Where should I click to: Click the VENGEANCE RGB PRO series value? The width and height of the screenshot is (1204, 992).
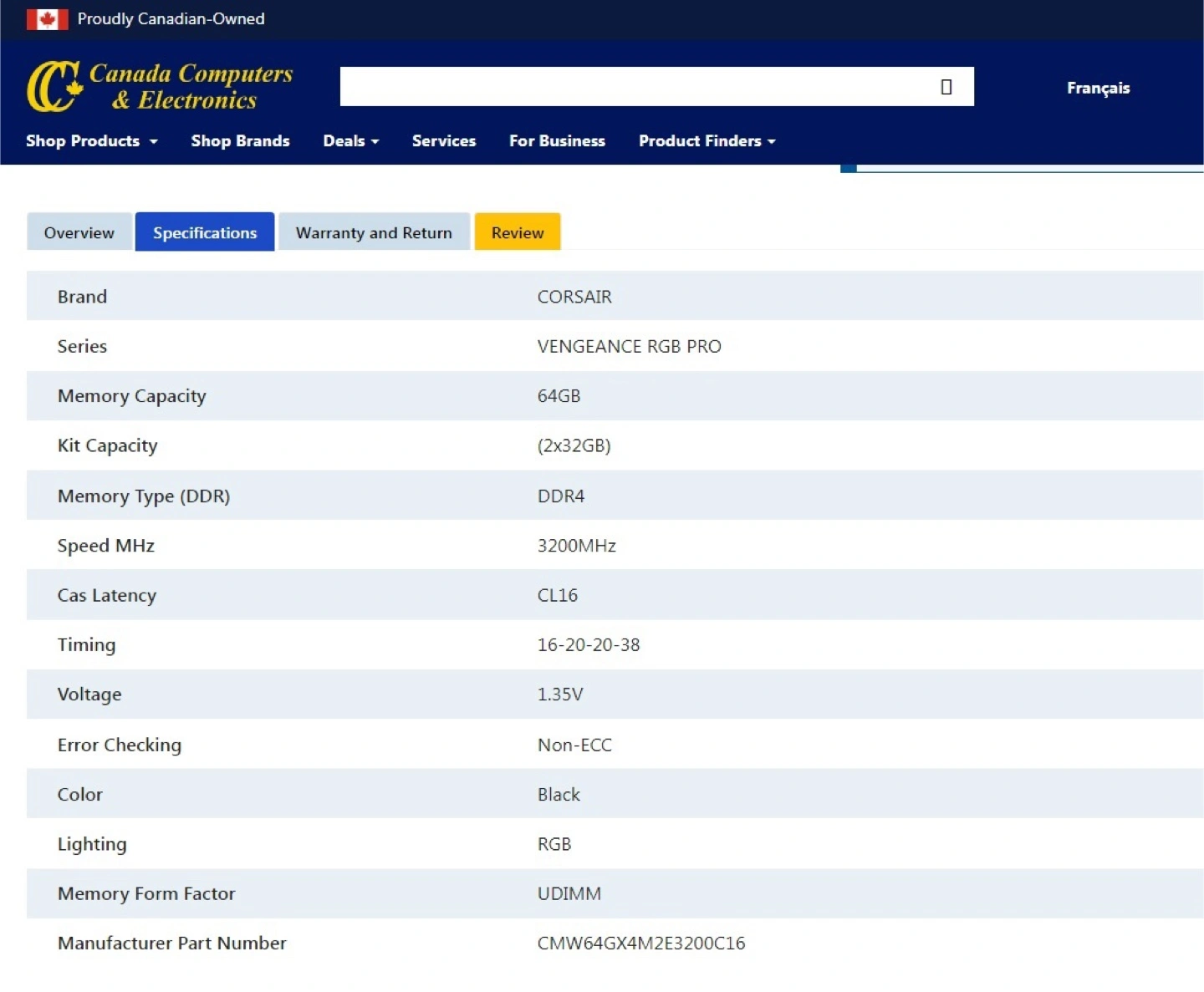629,346
